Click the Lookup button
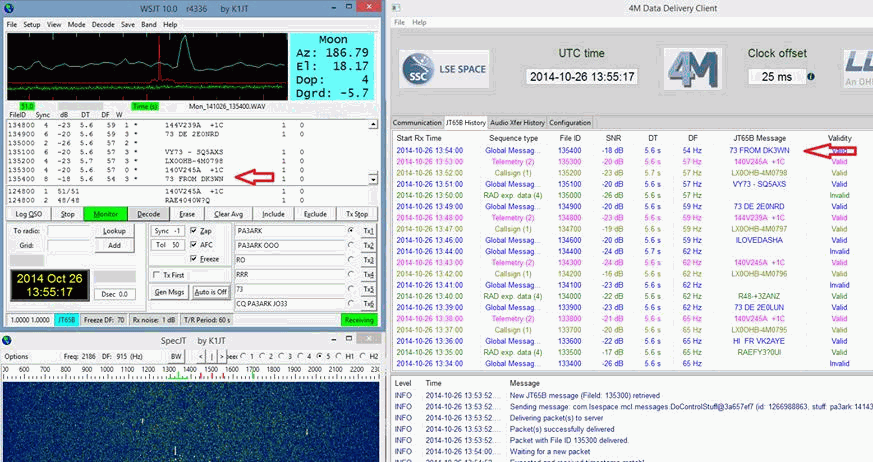The width and height of the screenshot is (873, 462). (114, 231)
